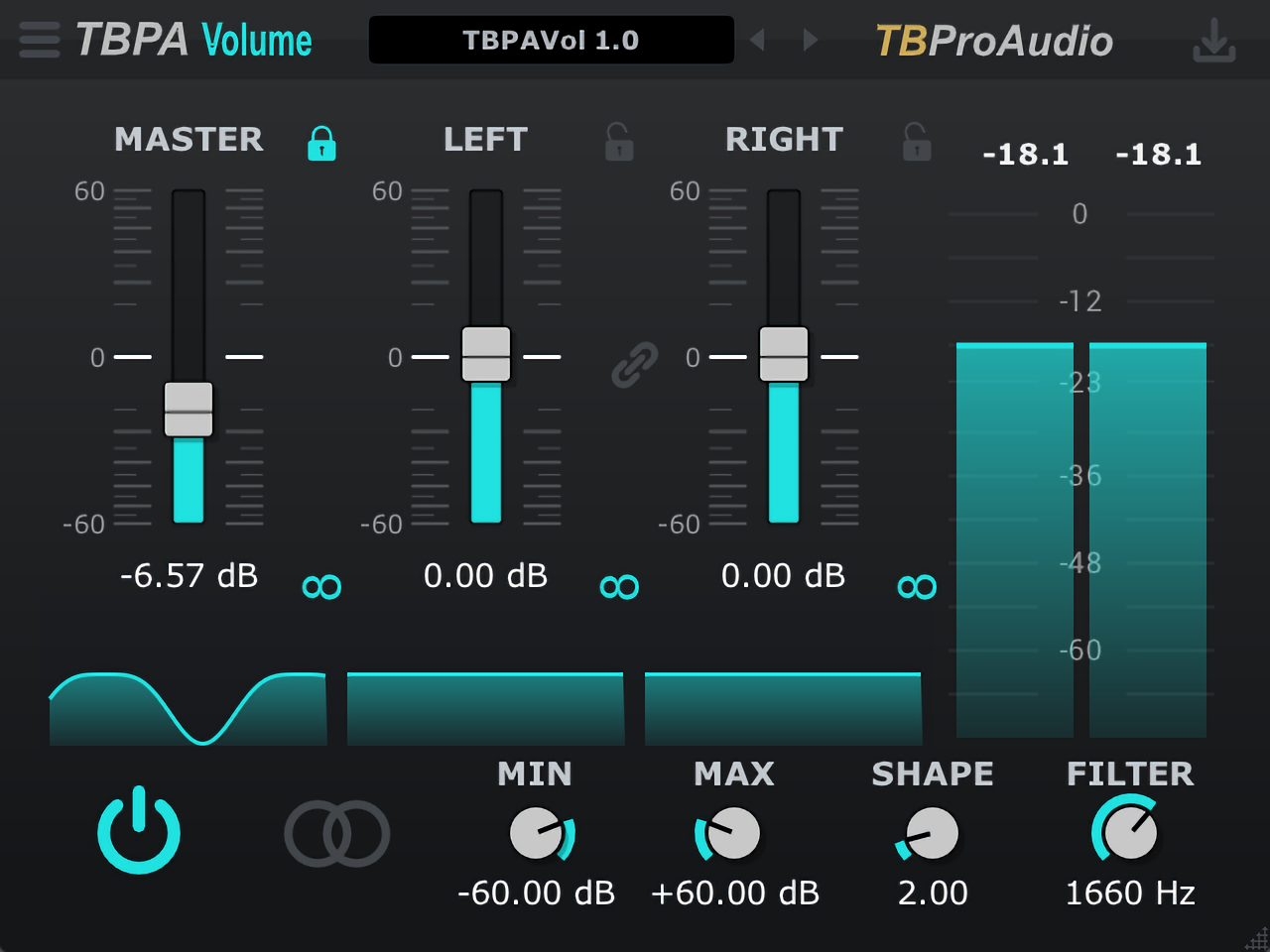Open the TBPAVol 1.0 preset selector
This screenshot has height=952, width=1270.
coord(551,40)
